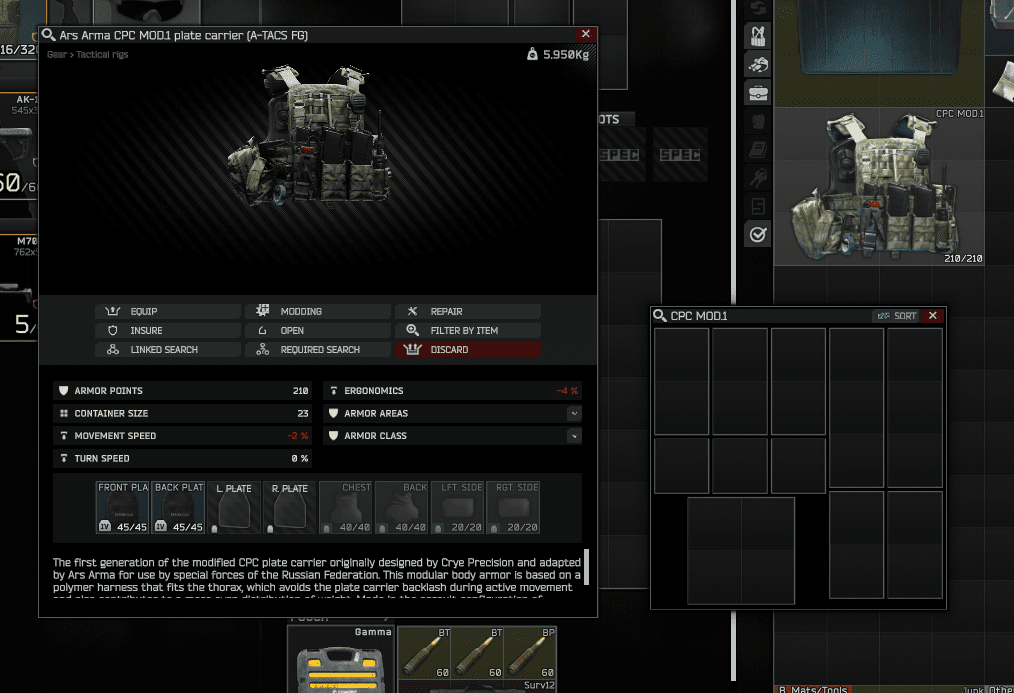
Task: Select the empty R. Plate slot
Action: click(290, 507)
